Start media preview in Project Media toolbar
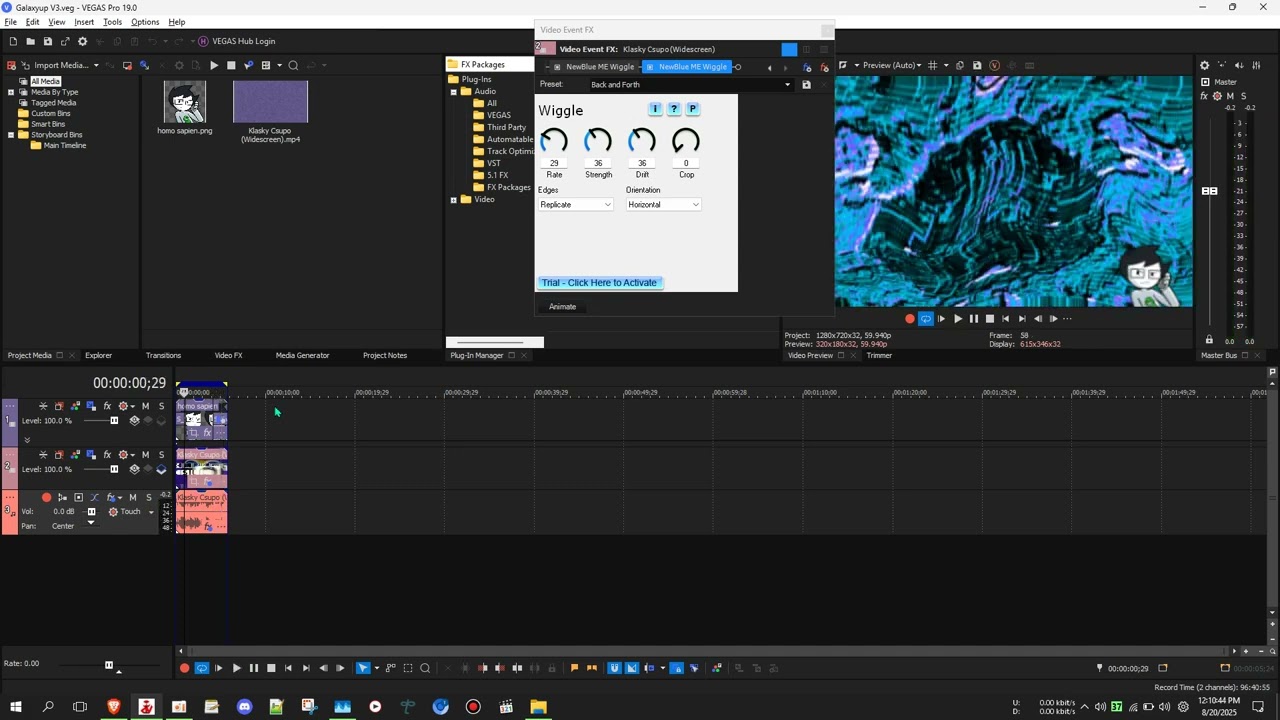Viewport: 1280px width, 720px height. tap(213, 66)
